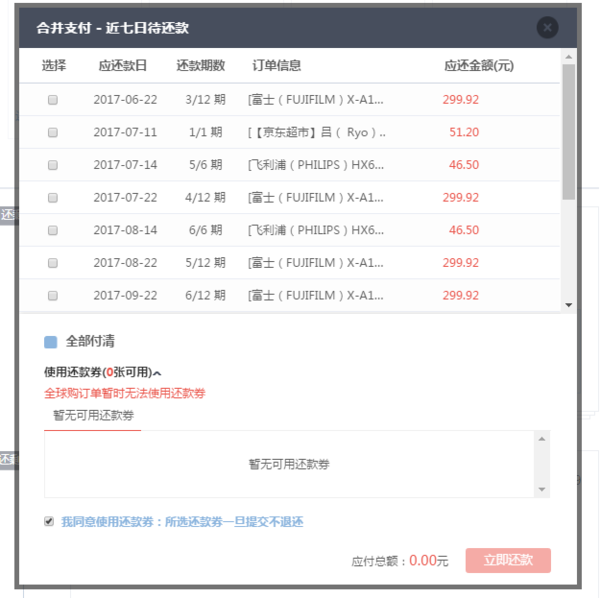Click the 299.92 amount in 5/12 期 row
This screenshot has height=598, width=600.
pyautogui.click(x=461, y=263)
